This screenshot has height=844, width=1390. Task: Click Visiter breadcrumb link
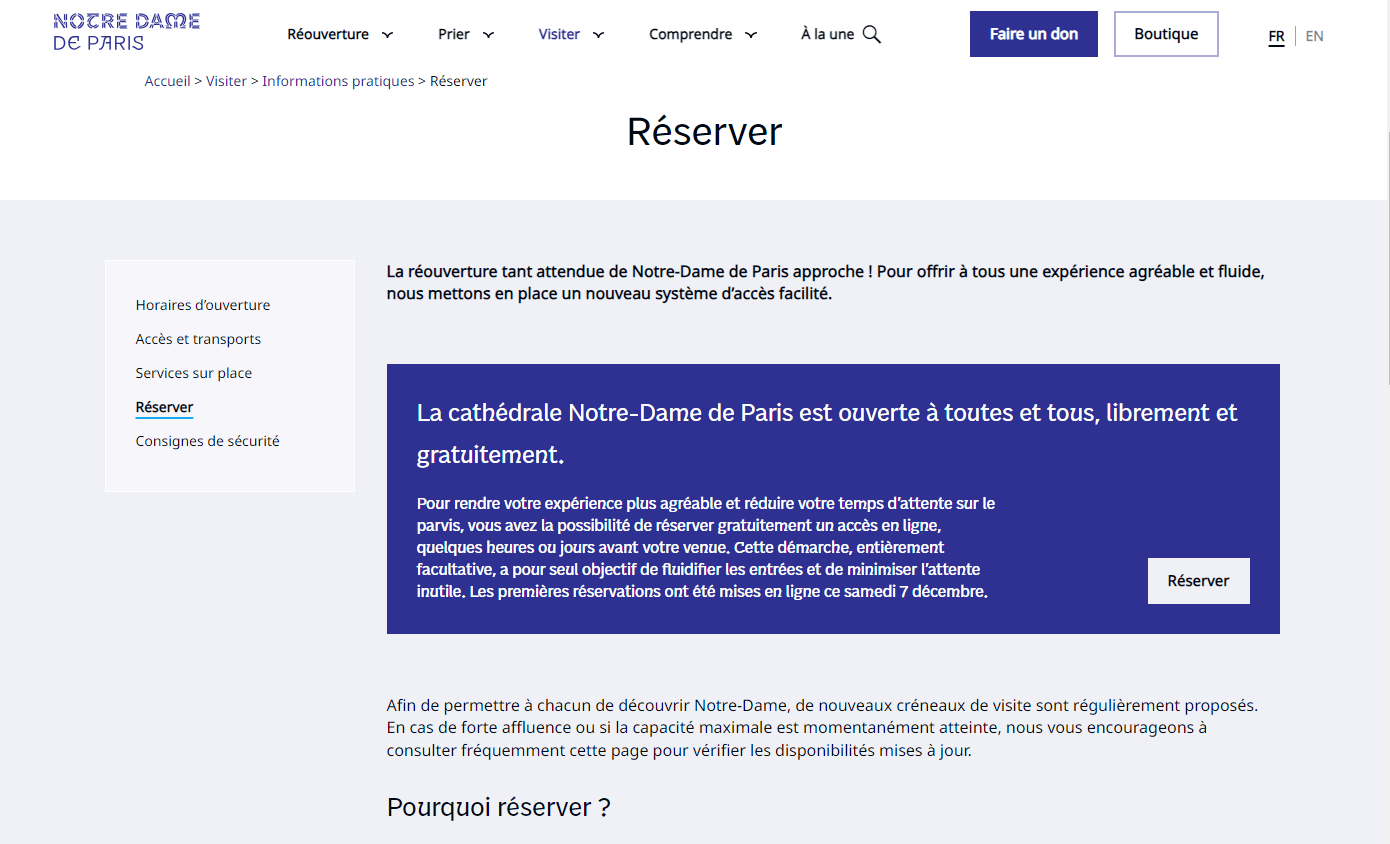click(x=226, y=81)
